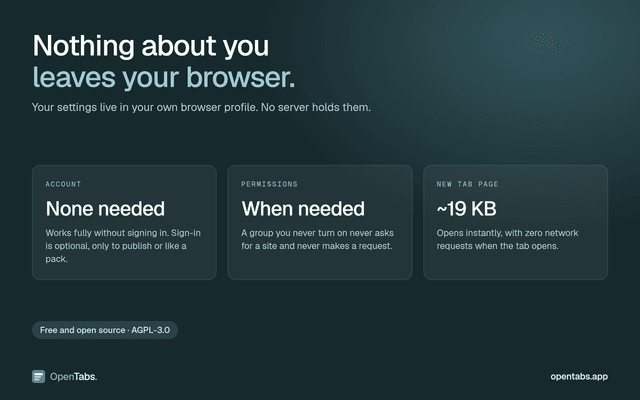The image size is (640, 400).
Task: Open the opentabs.app link
Action: coord(579,376)
